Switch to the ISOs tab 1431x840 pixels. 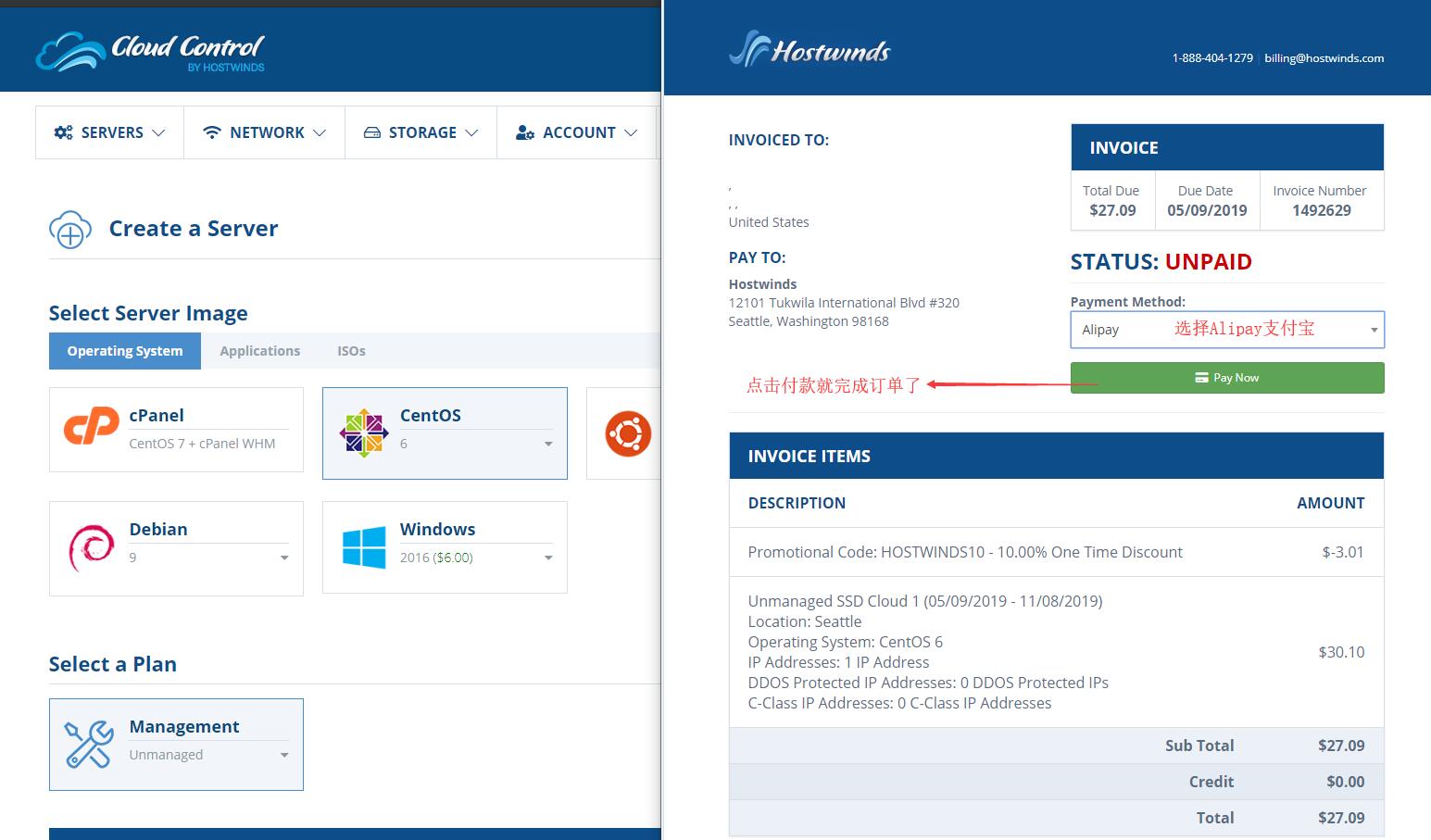(351, 351)
